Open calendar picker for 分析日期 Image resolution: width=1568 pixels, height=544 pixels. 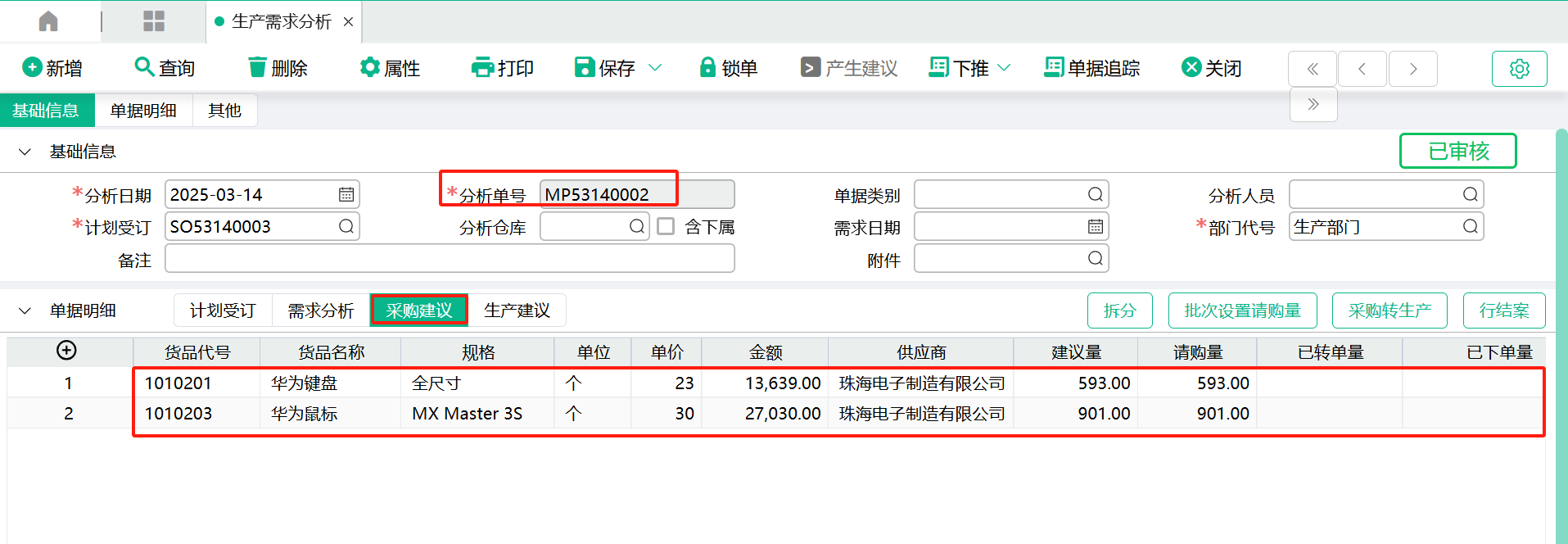click(346, 195)
